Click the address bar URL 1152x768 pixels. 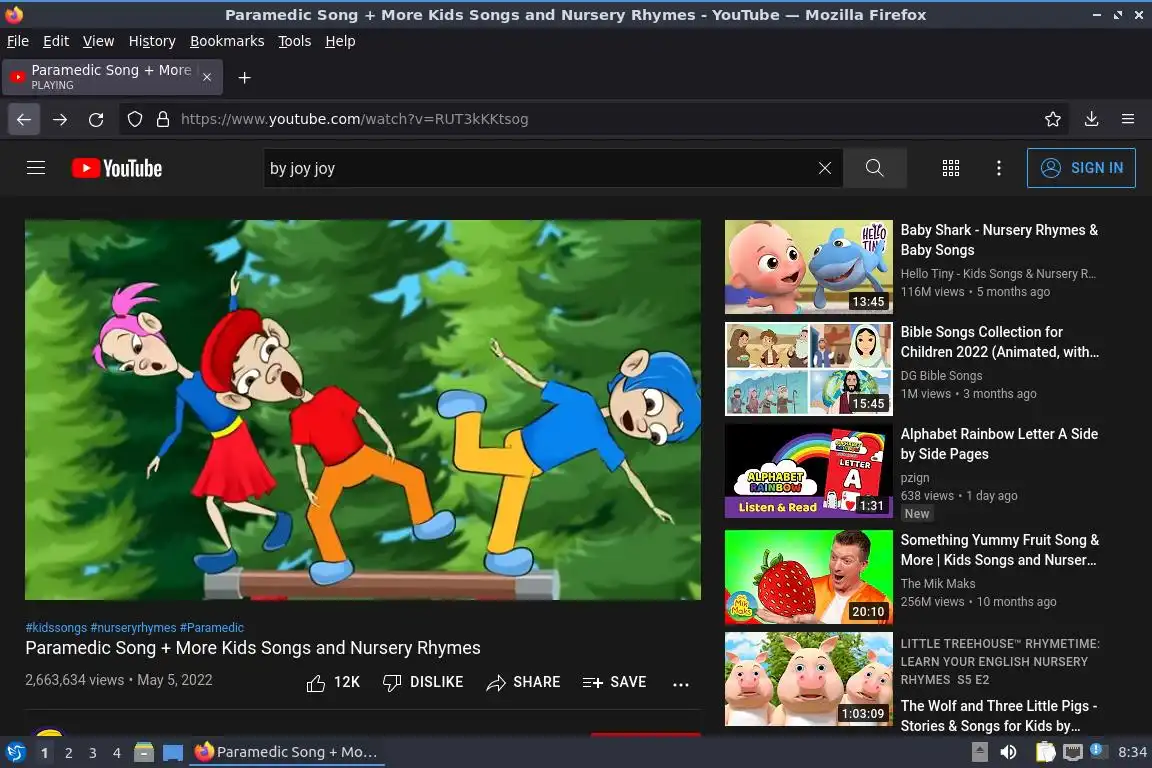(354, 119)
